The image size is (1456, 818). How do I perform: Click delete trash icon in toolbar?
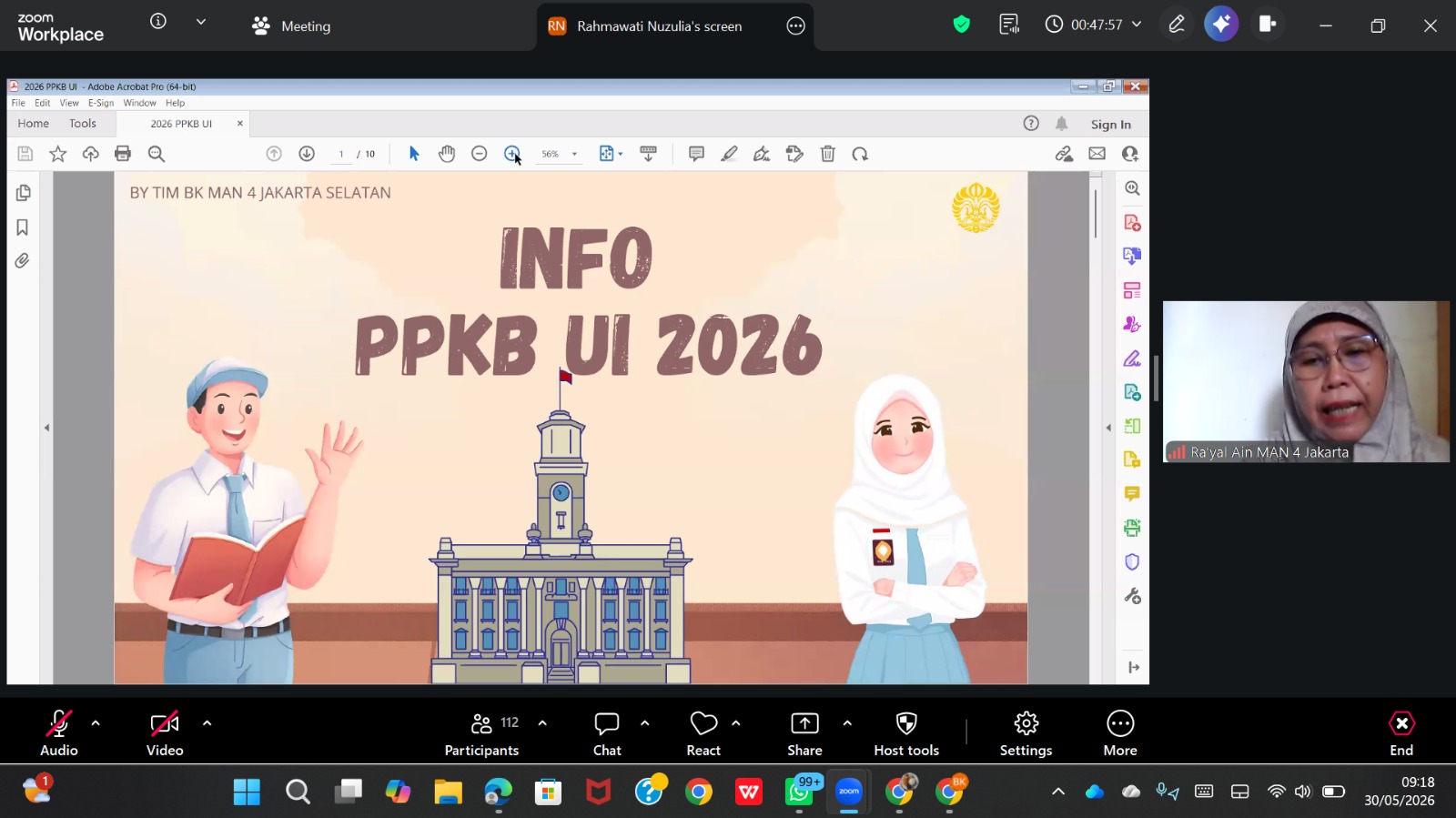pos(828,154)
